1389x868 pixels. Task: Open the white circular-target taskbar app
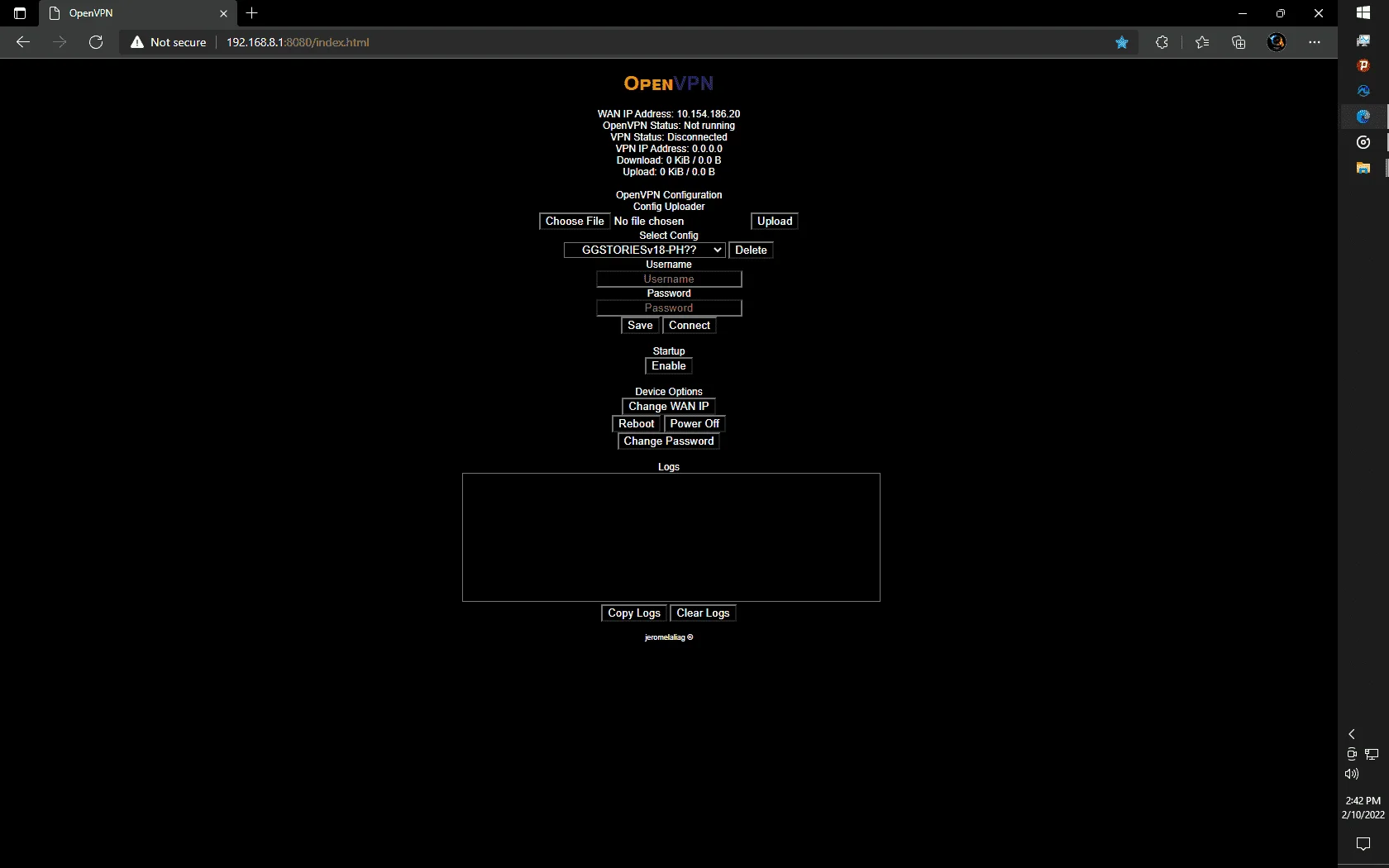(1363, 142)
